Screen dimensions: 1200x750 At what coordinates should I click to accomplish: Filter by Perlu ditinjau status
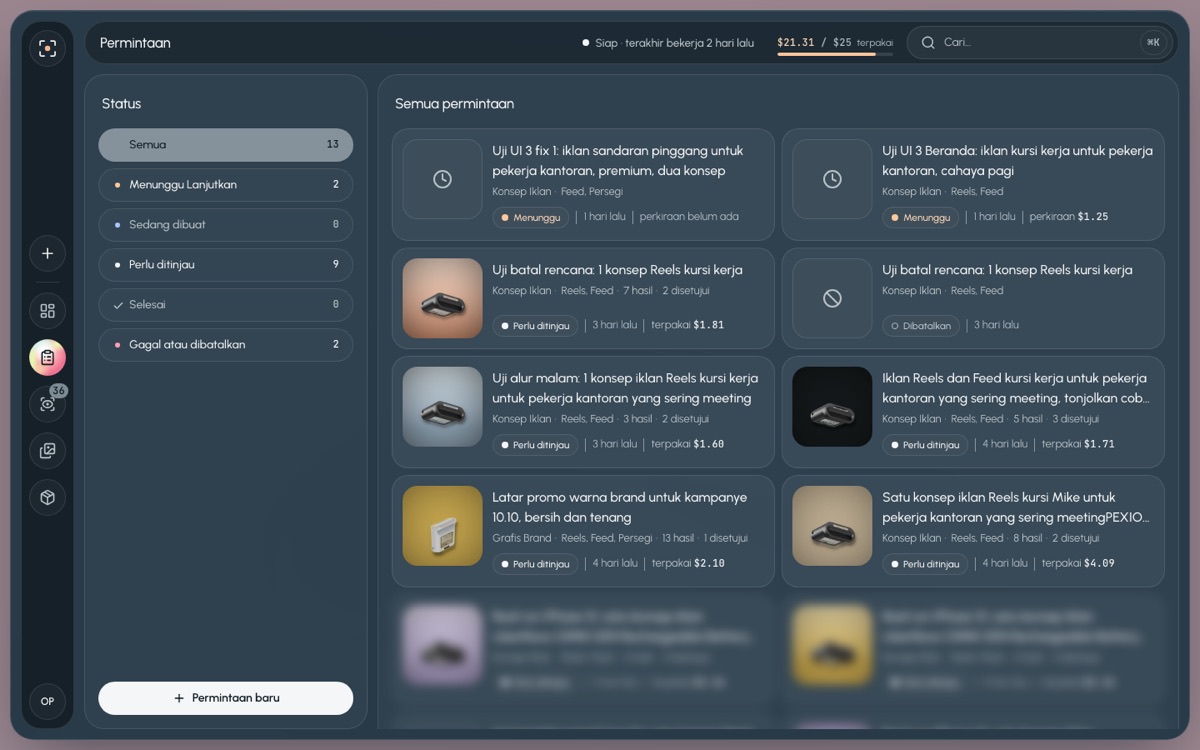[x=225, y=265]
